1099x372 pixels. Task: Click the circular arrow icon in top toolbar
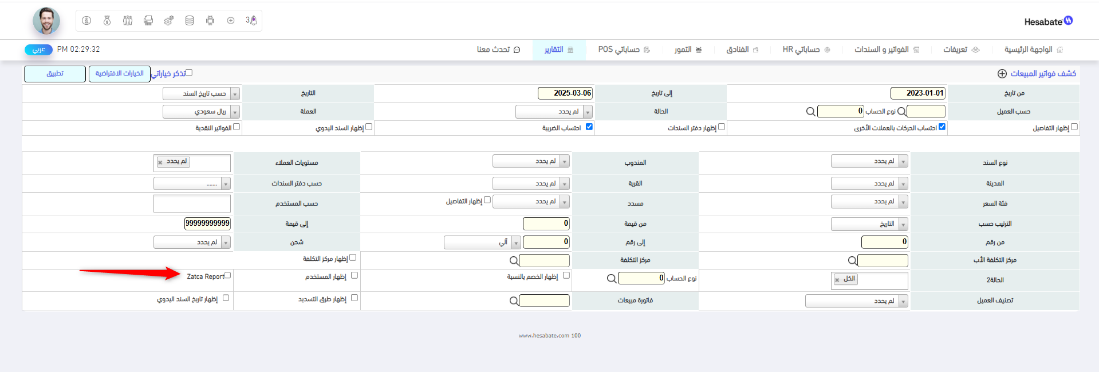(x=231, y=21)
